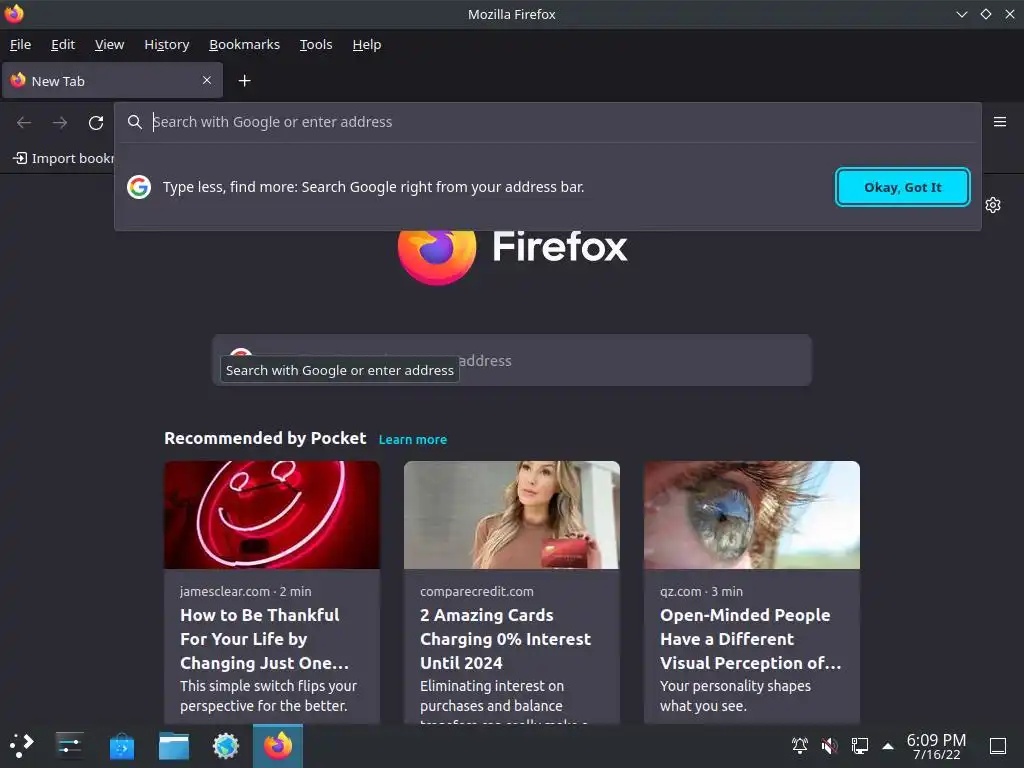Click 'This simple switch flips your perspective' text
The width and height of the screenshot is (1024, 768).
click(268, 696)
